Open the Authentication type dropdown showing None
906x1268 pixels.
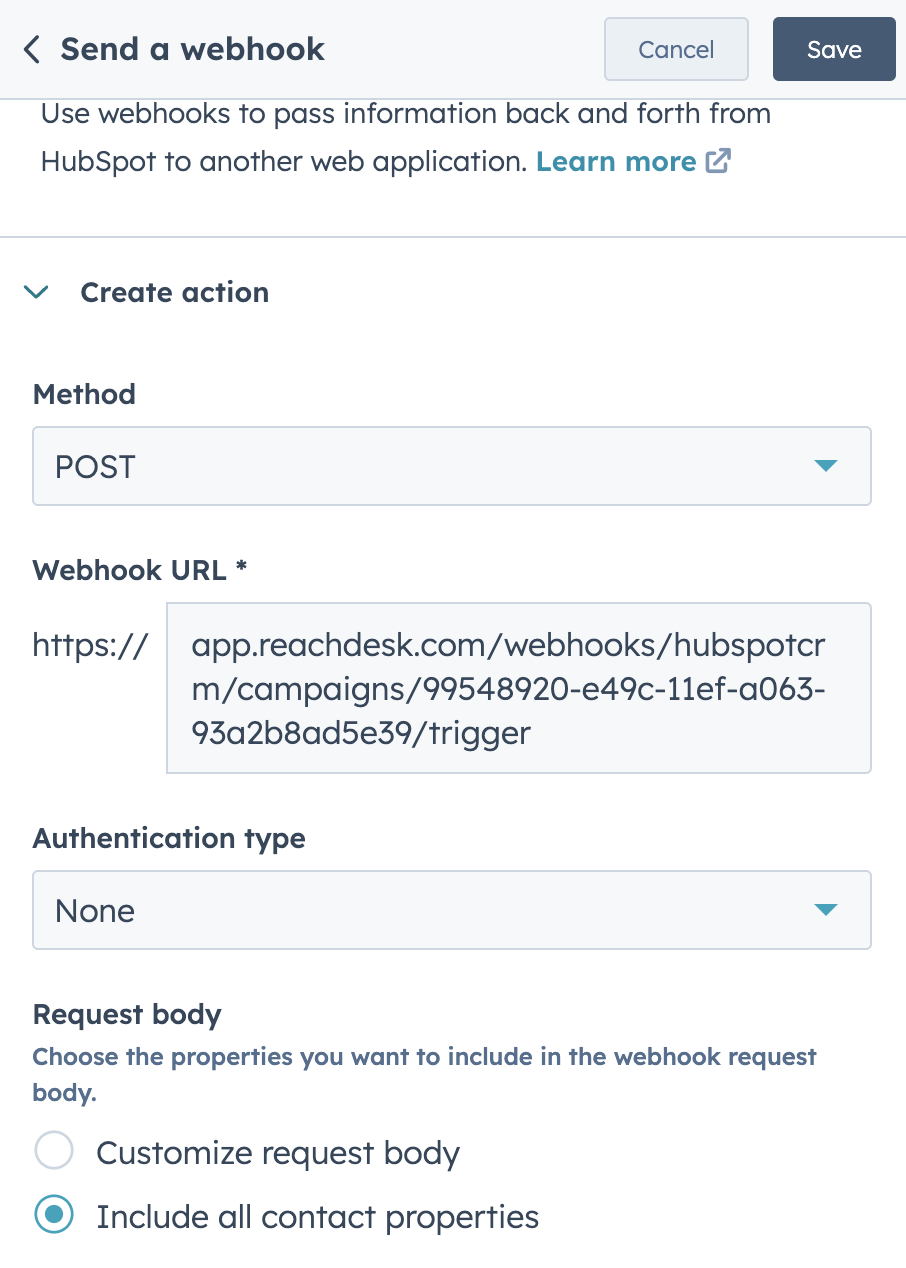tap(452, 910)
